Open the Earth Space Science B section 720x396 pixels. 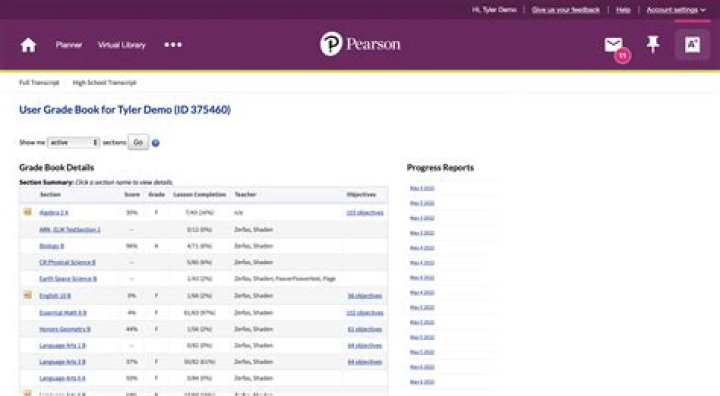tap(68, 279)
